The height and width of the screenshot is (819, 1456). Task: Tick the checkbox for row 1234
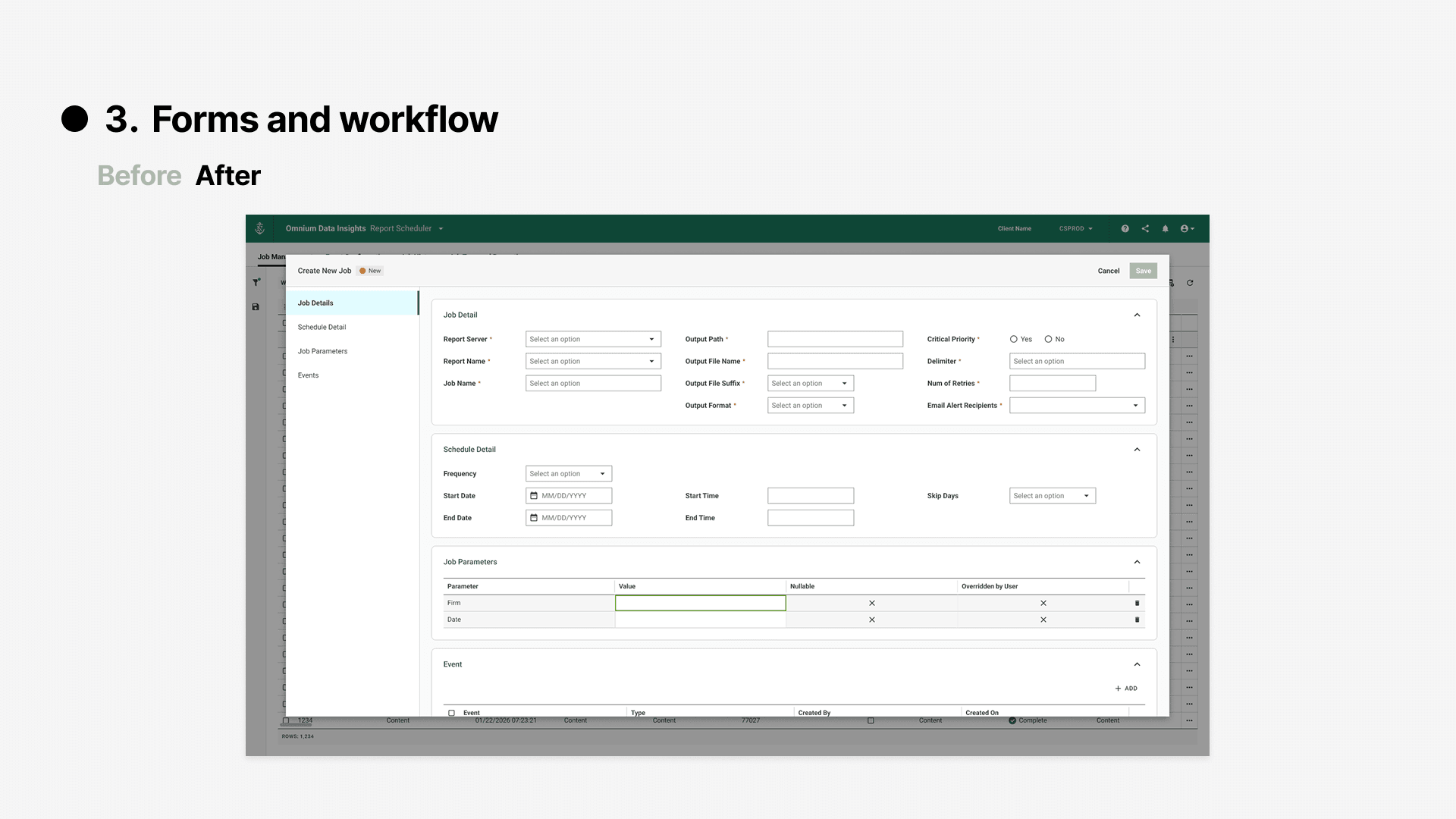click(x=287, y=720)
